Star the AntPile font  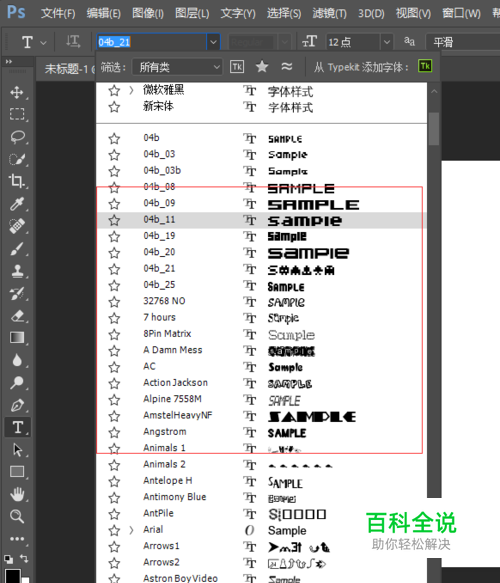click(x=114, y=514)
